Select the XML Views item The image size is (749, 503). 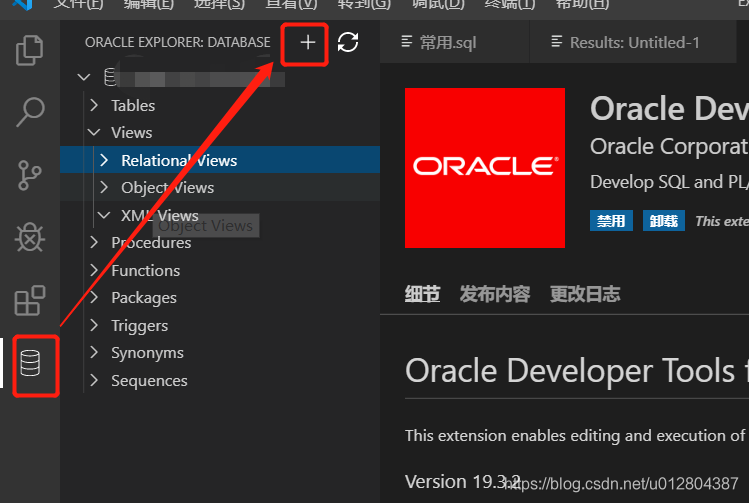pos(160,215)
